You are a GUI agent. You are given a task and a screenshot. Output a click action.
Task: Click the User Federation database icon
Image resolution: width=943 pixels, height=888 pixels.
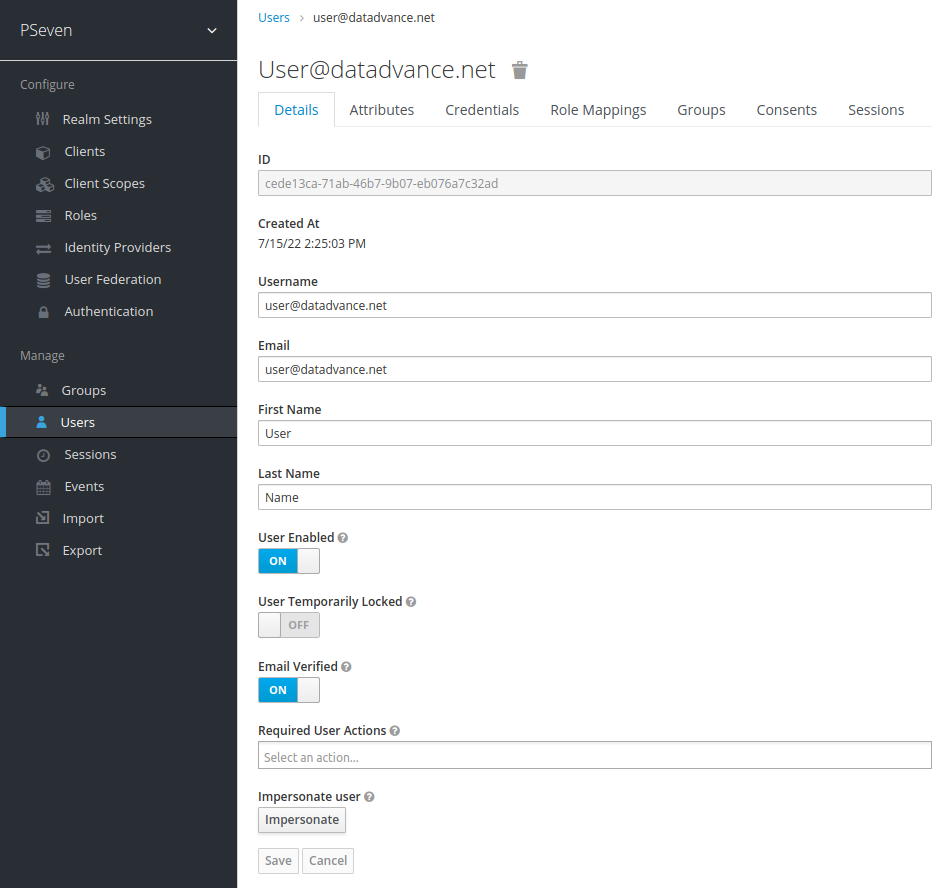coord(43,280)
